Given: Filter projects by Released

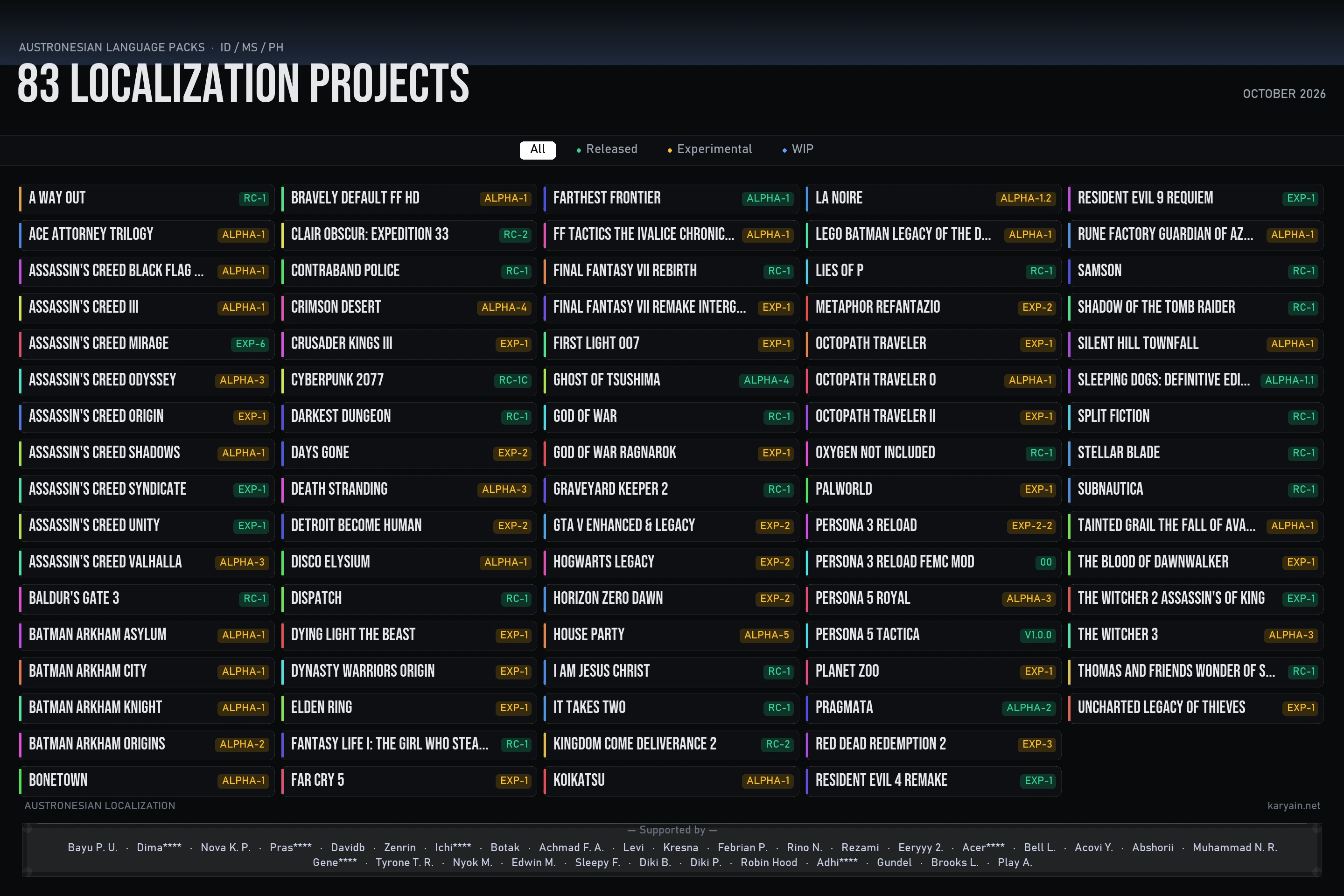Looking at the screenshot, I should (x=606, y=150).
